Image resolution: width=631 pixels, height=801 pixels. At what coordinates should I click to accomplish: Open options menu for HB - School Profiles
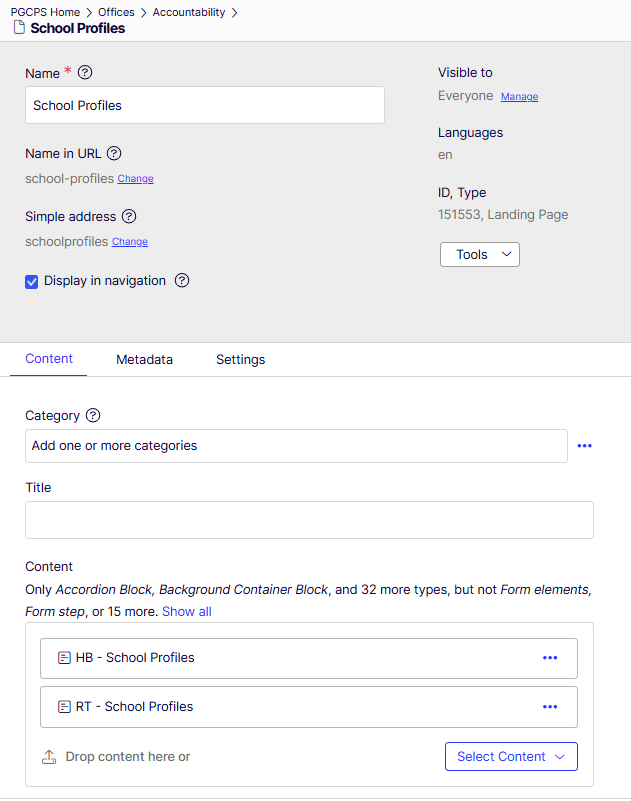point(550,658)
